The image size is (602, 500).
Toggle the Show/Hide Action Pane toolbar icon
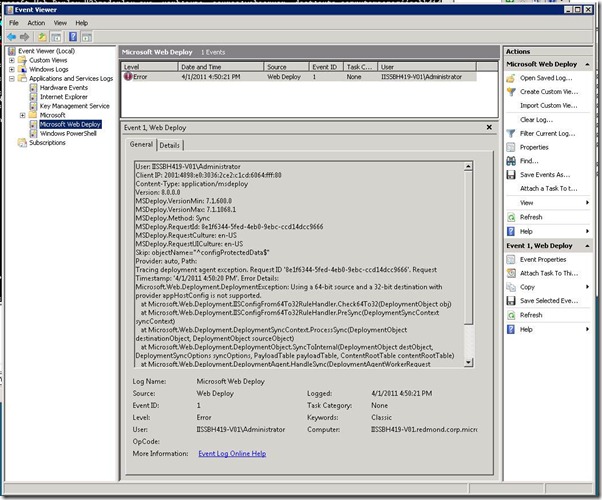[x=87, y=37]
